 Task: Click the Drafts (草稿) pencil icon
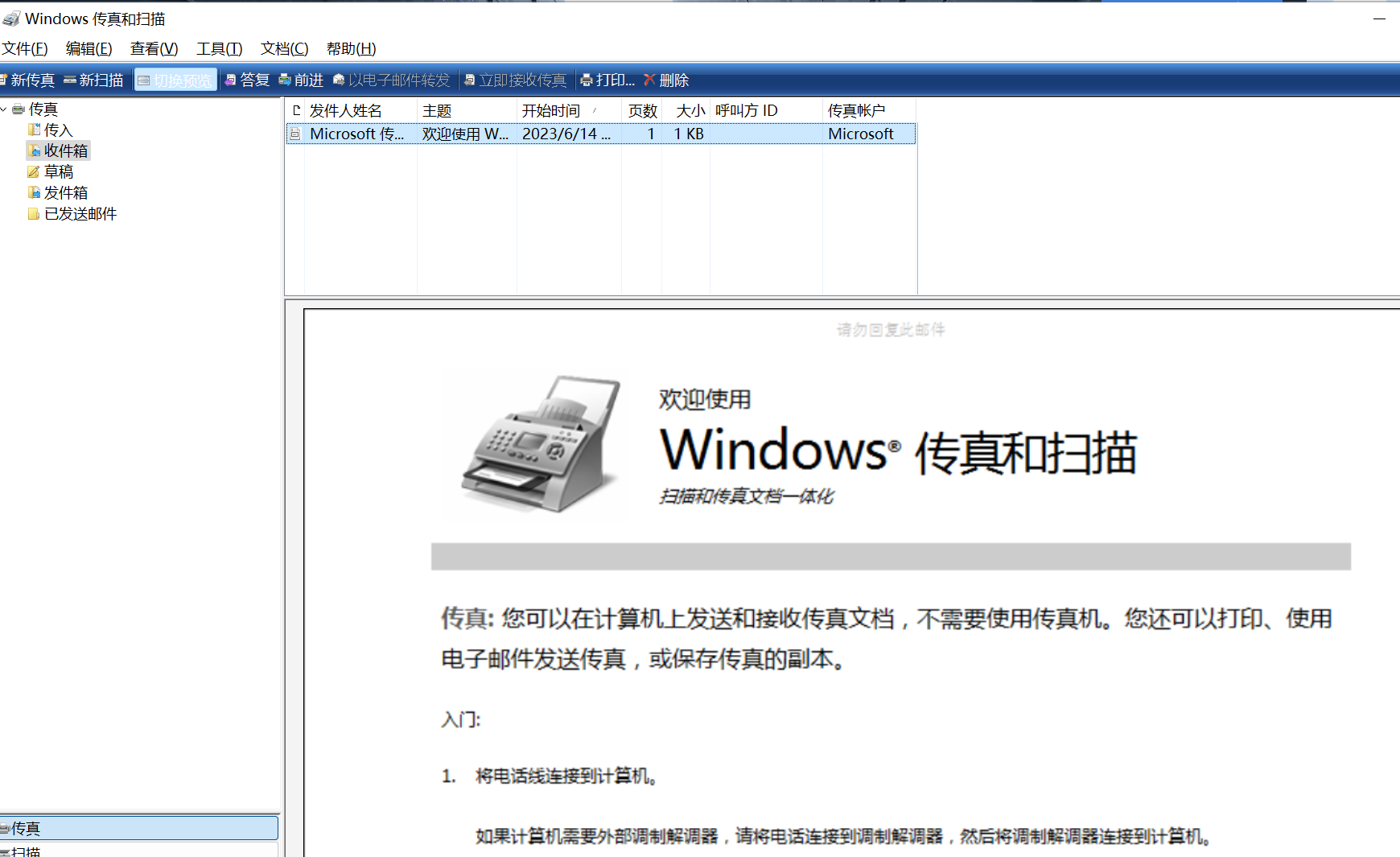(x=34, y=171)
